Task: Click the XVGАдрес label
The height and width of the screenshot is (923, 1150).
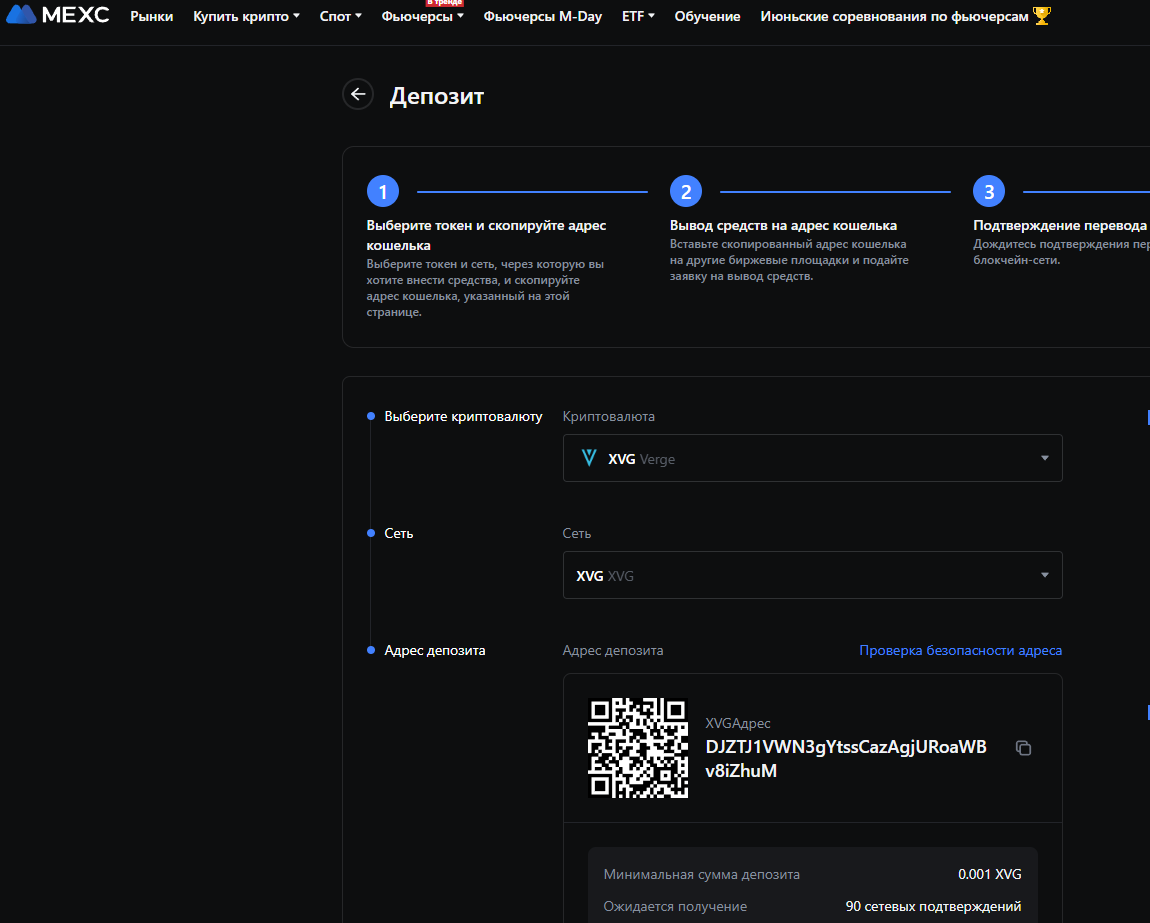Action: pyautogui.click(x=738, y=723)
